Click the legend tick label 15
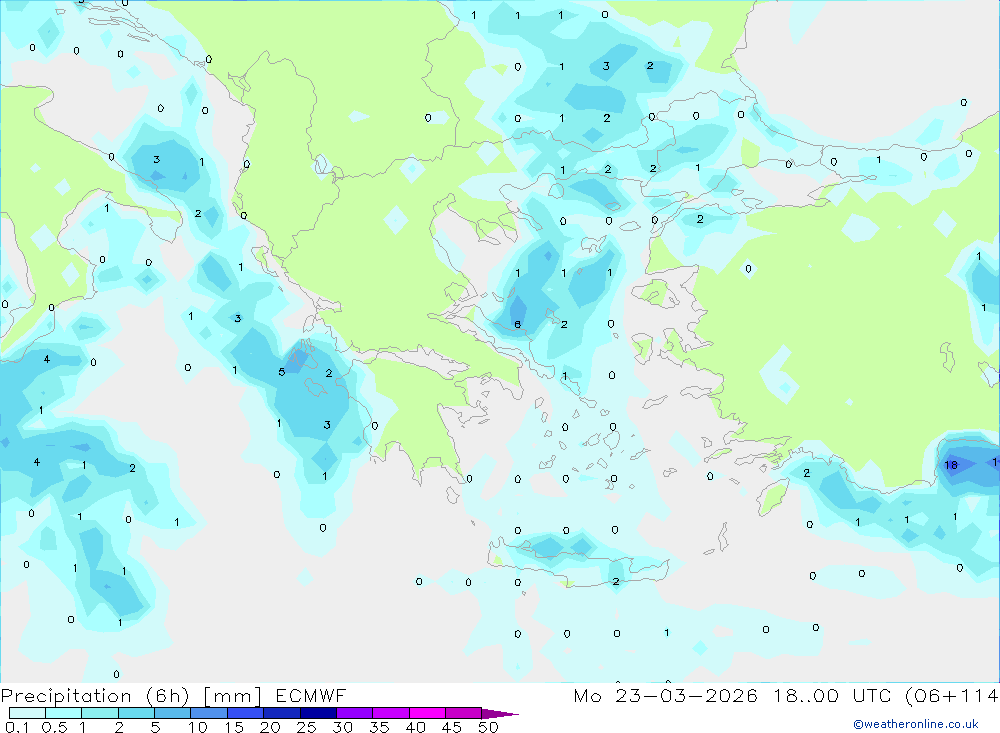The image size is (1000, 733). pyautogui.click(x=234, y=727)
